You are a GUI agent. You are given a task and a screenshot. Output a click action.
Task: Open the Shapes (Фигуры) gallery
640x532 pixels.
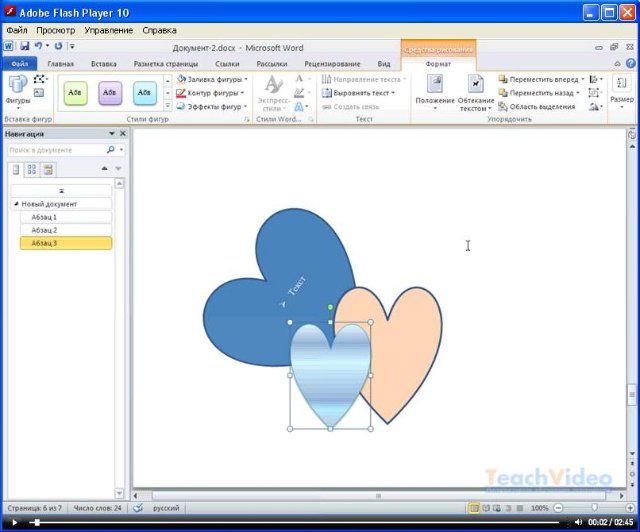17,89
